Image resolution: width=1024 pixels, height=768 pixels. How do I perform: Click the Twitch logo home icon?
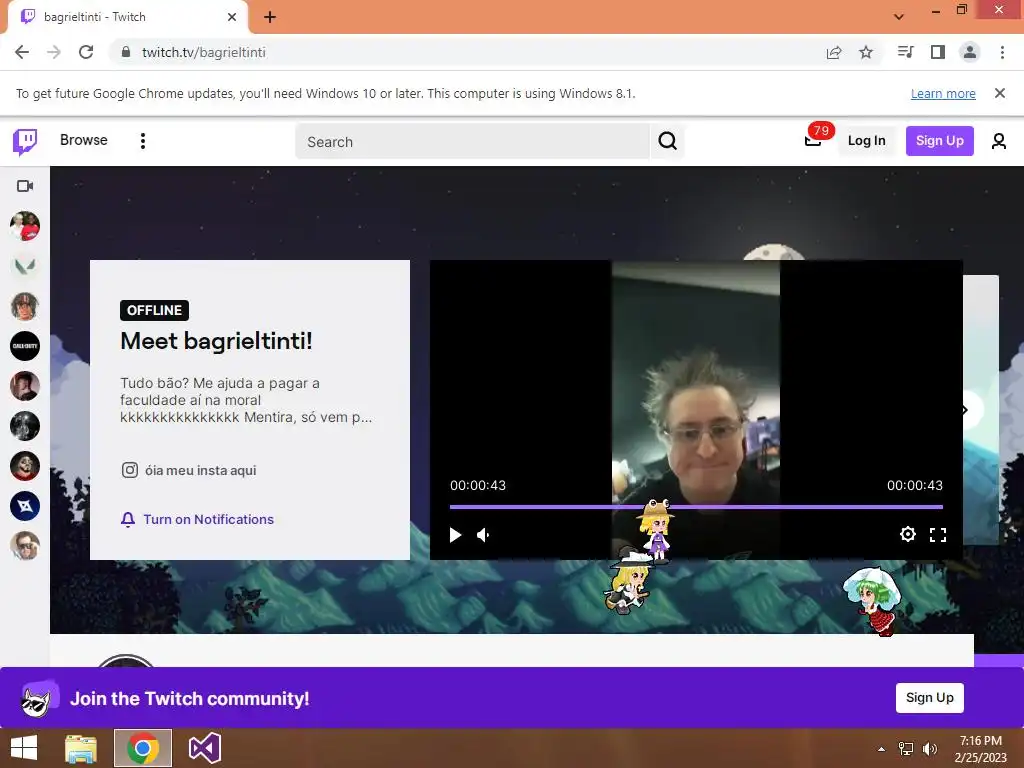click(x=25, y=141)
